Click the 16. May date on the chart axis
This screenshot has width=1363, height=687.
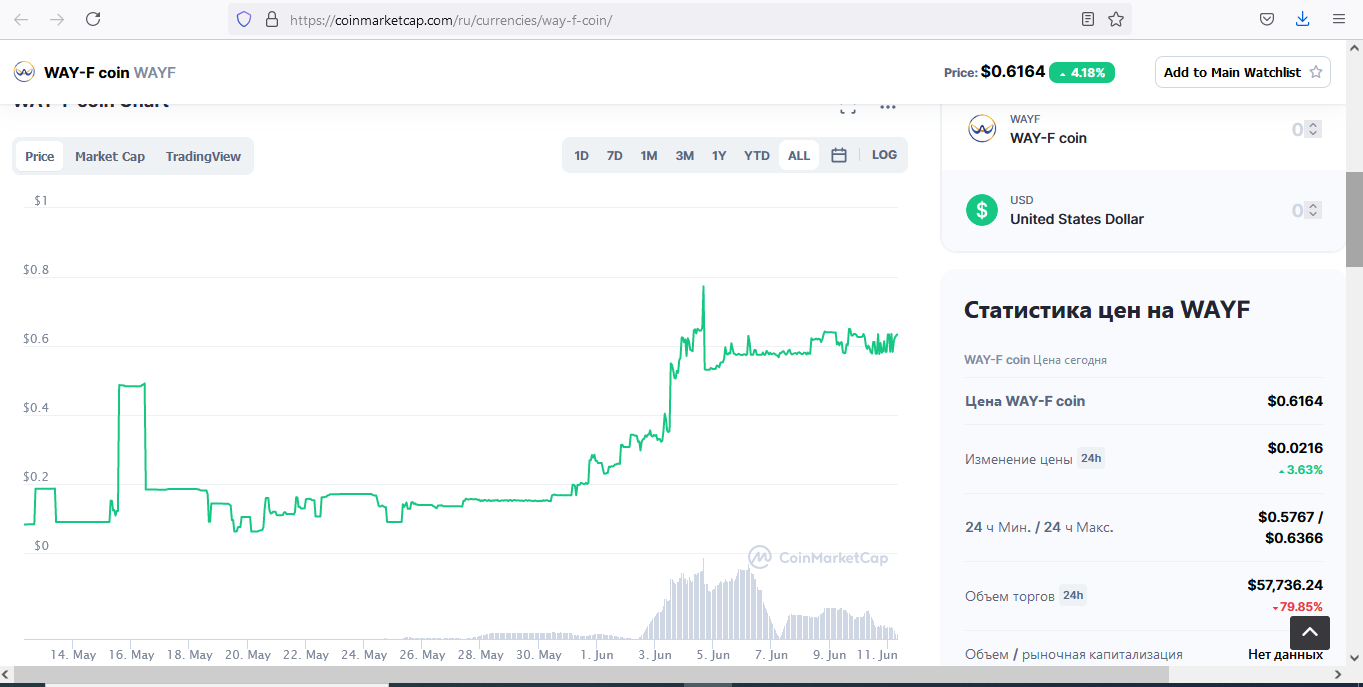point(132,655)
